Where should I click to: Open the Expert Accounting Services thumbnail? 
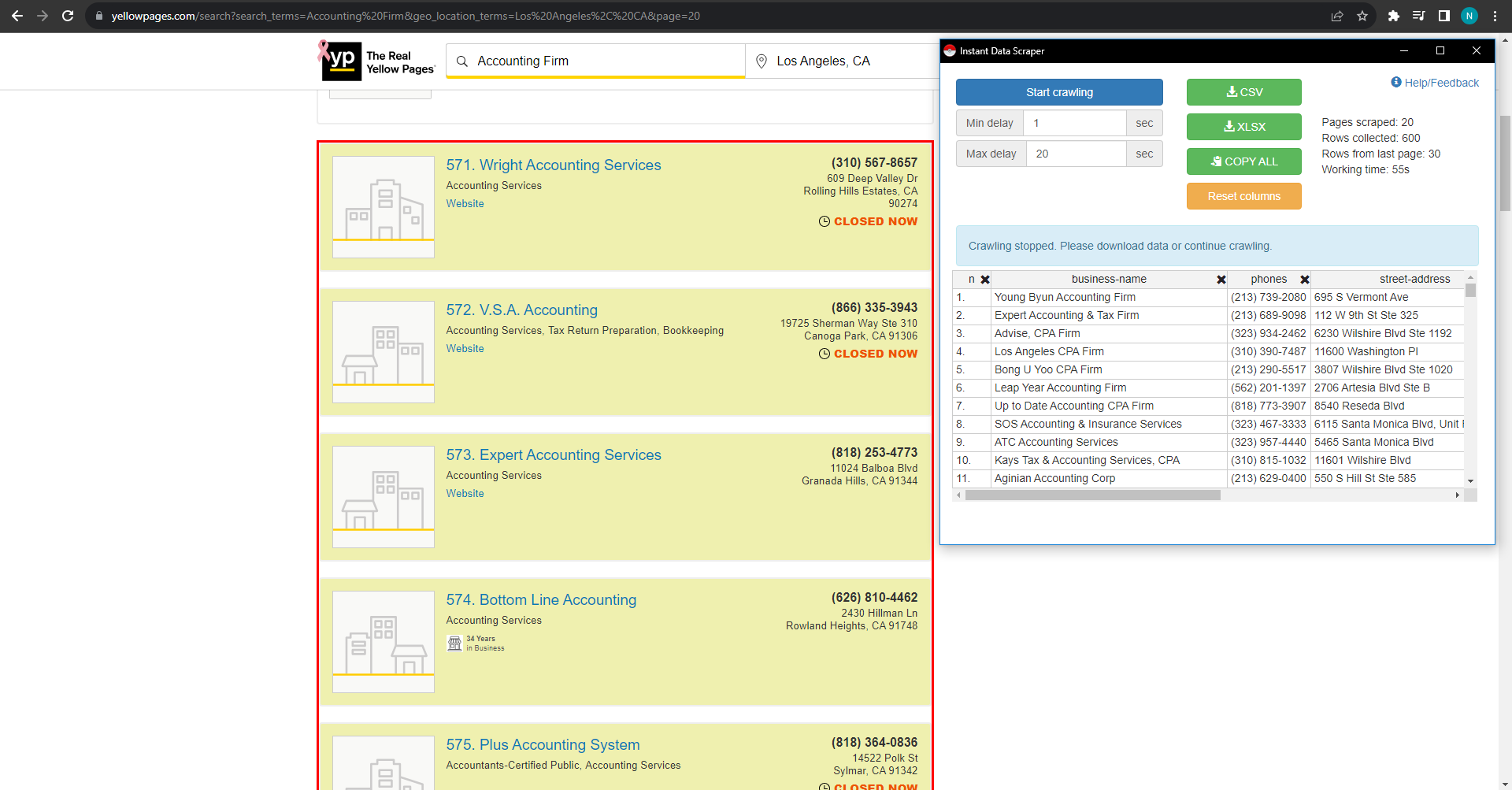[384, 497]
